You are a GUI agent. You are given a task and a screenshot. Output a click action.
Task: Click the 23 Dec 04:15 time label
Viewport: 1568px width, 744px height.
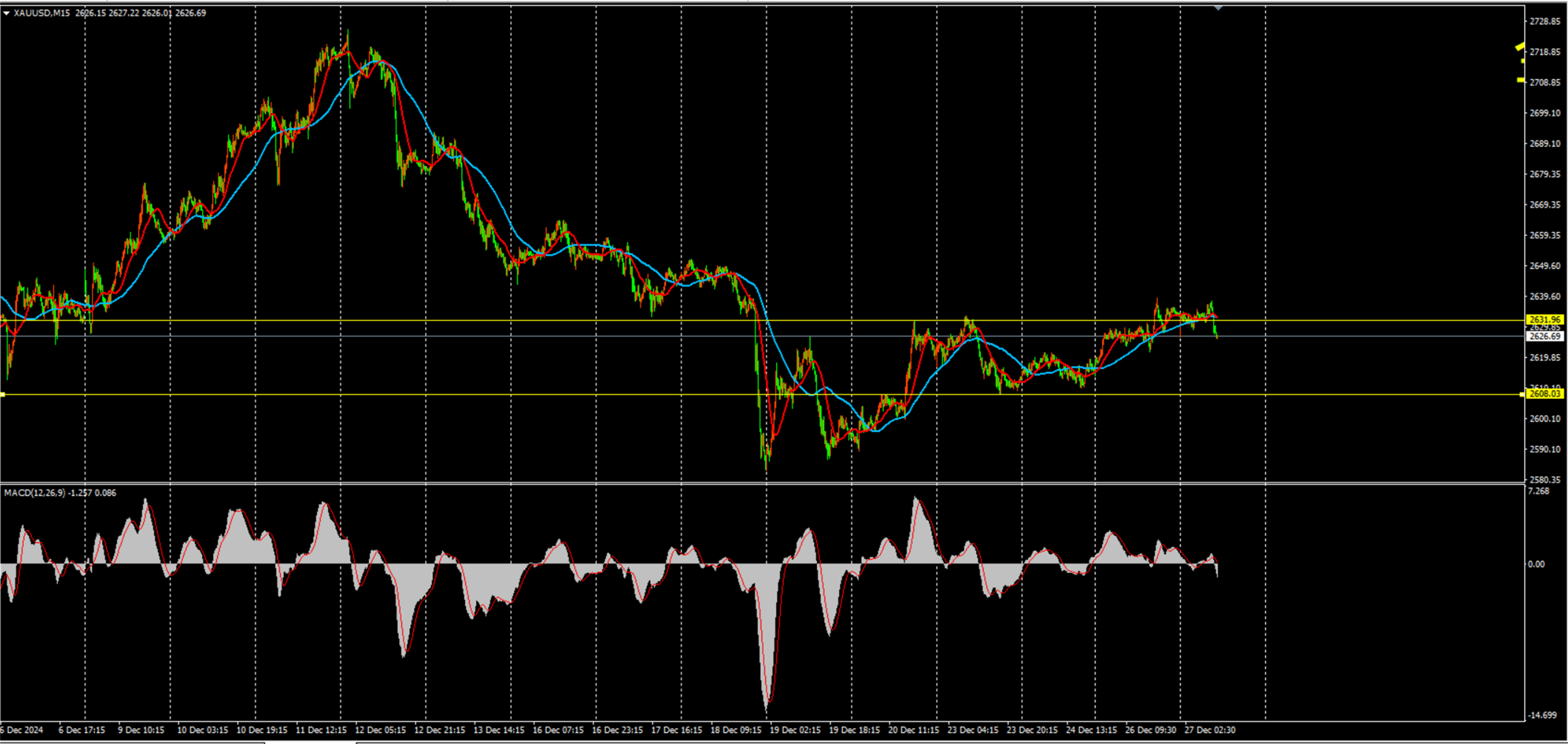tap(973, 730)
